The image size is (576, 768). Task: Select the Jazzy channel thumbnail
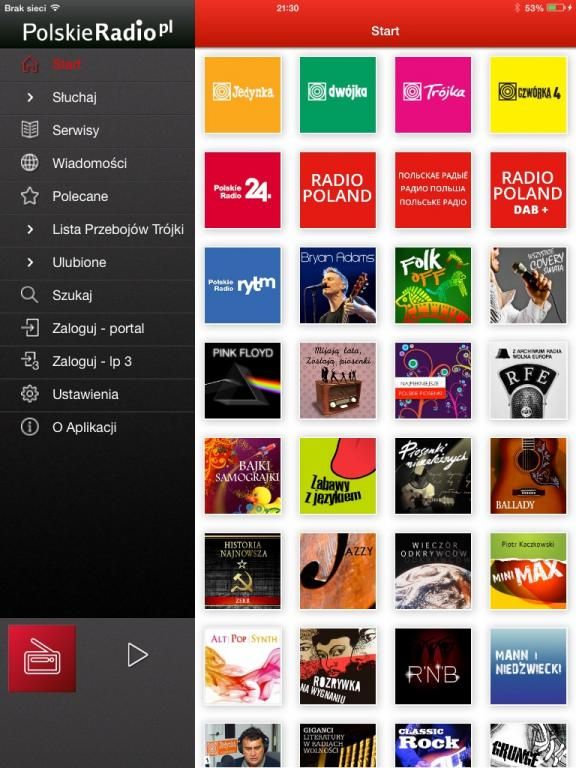pyautogui.click(x=338, y=571)
